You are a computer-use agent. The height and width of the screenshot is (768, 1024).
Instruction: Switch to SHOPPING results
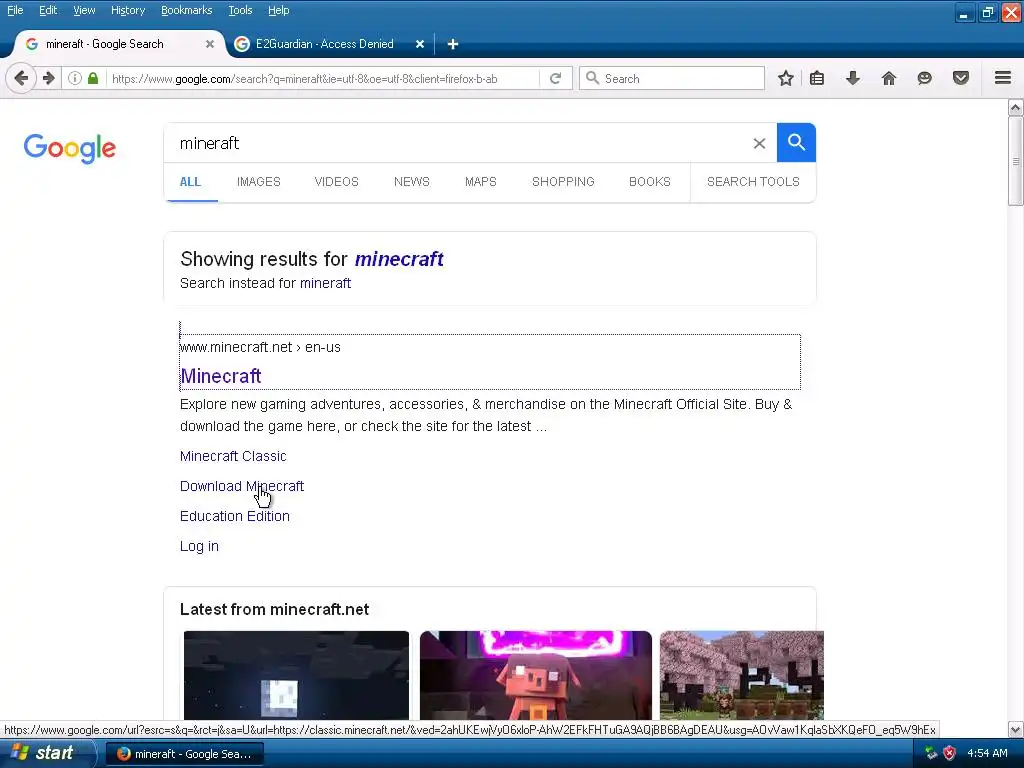click(x=563, y=182)
